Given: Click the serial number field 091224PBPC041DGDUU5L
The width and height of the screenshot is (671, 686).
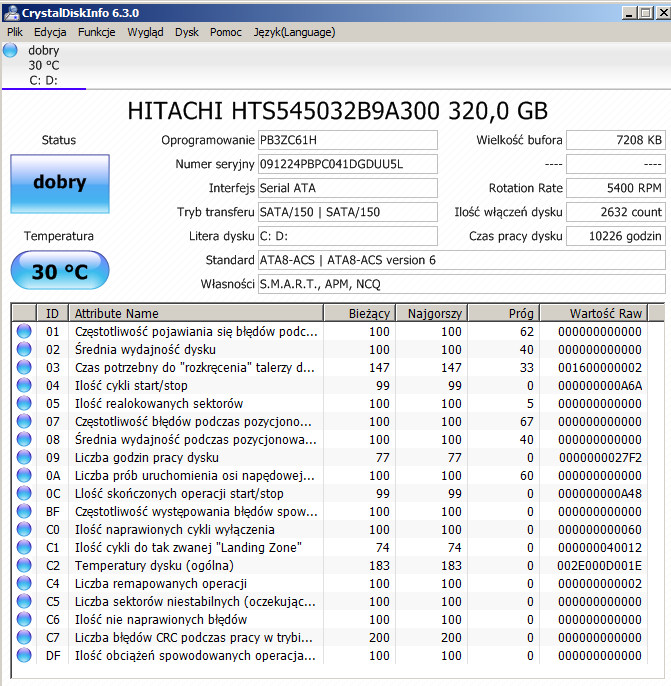Looking at the screenshot, I should coord(348,164).
